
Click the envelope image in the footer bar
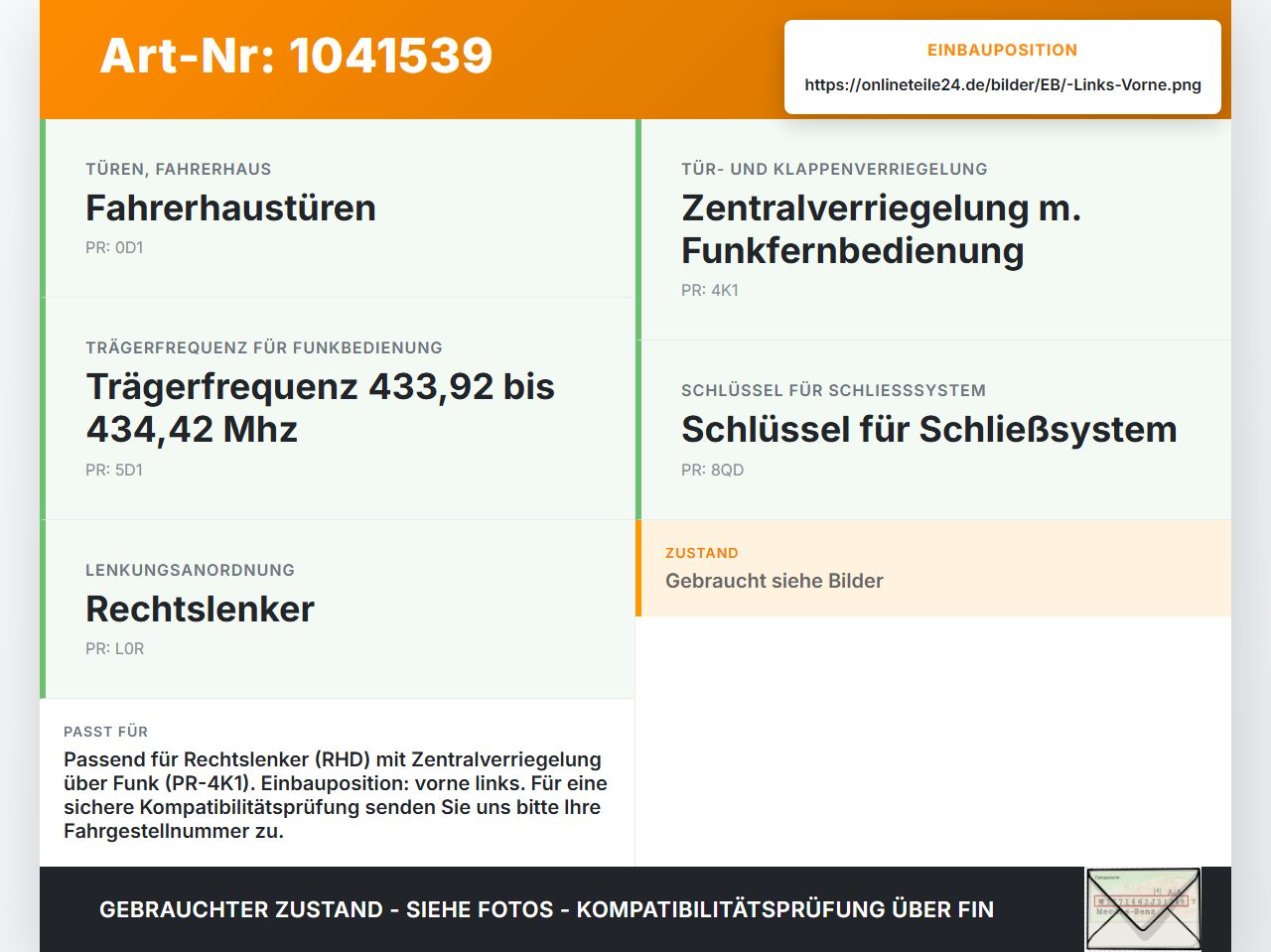(x=1143, y=909)
